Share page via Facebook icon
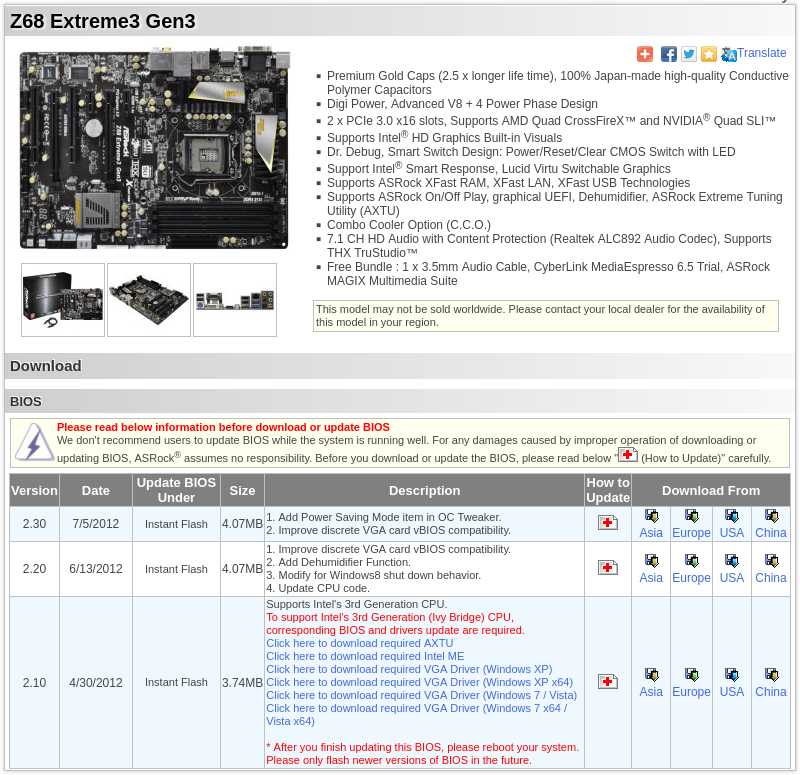 coord(668,54)
